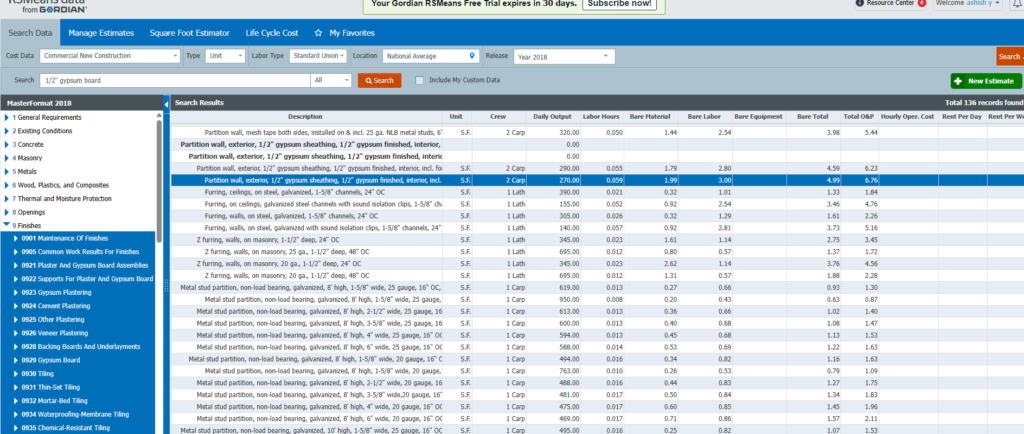The image size is (1024, 434).
Task: Open the Welcome ashish y user menu
Action: [967, 3]
